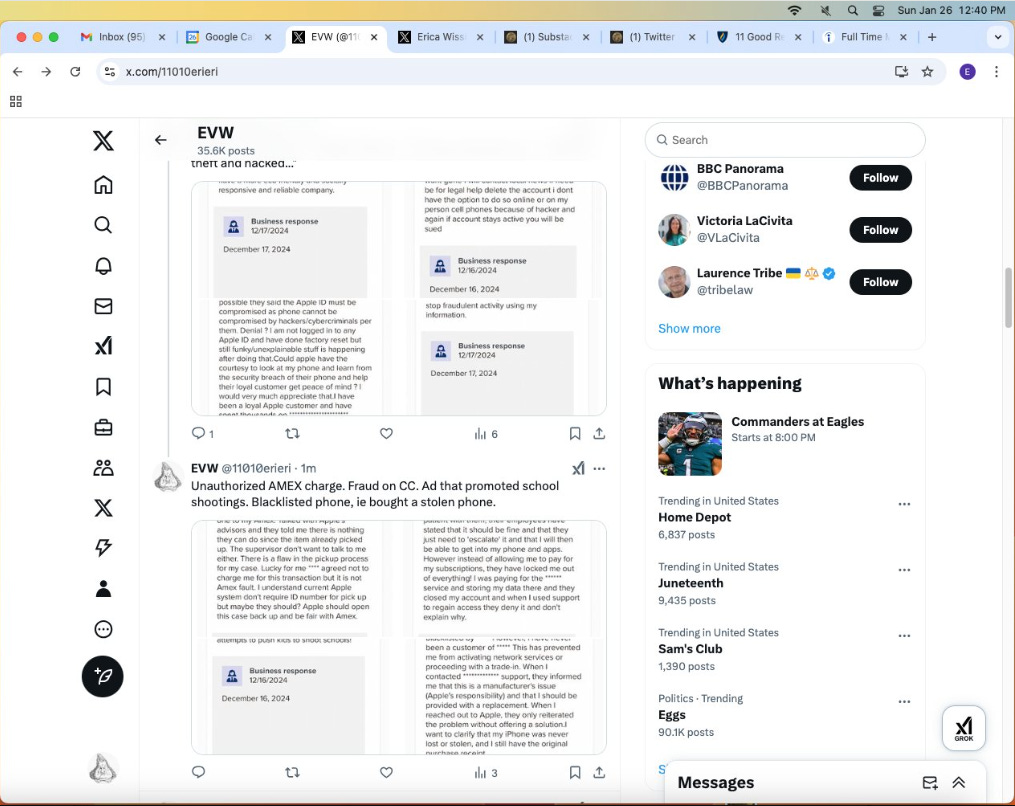This screenshot has width=1015, height=806.
Task: Reply to first post with 1 reply
Action: click(202, 434)
